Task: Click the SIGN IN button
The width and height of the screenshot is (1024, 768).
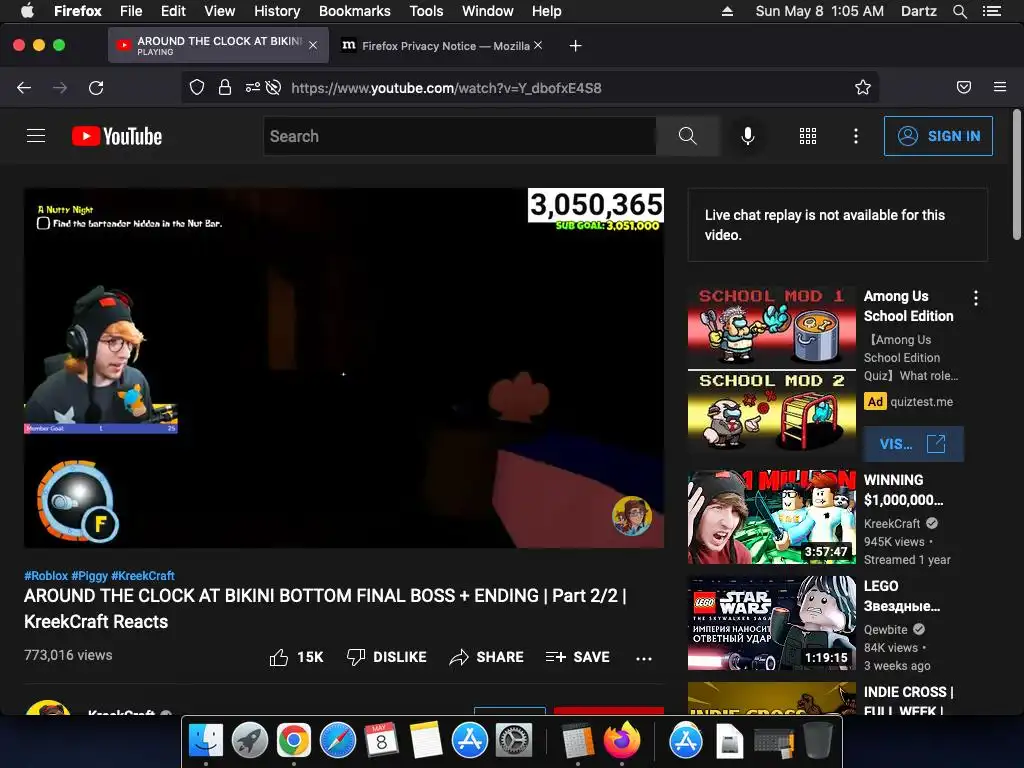Action: 938,136
